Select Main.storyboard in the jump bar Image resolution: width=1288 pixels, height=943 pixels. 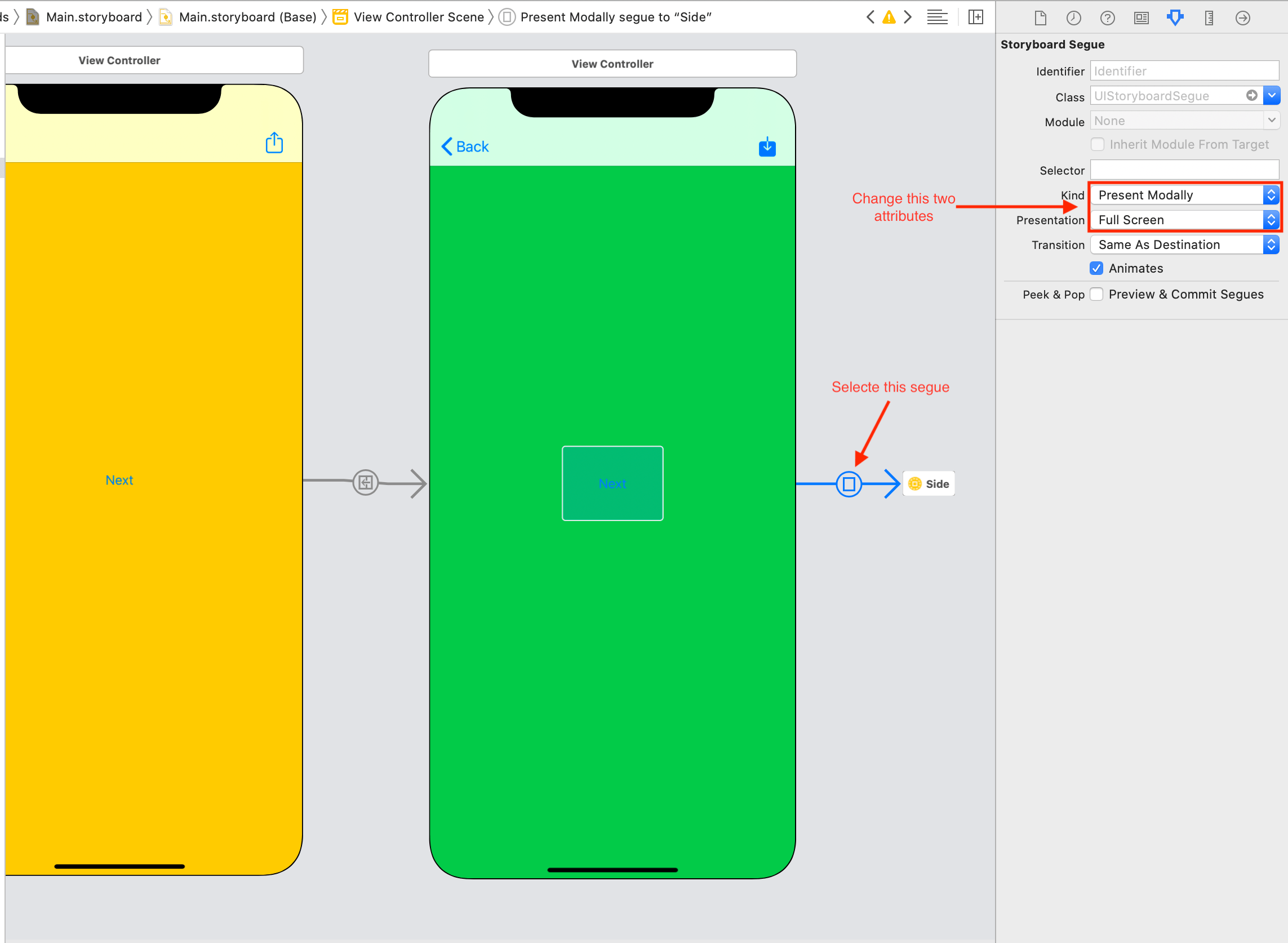[94, 16]
